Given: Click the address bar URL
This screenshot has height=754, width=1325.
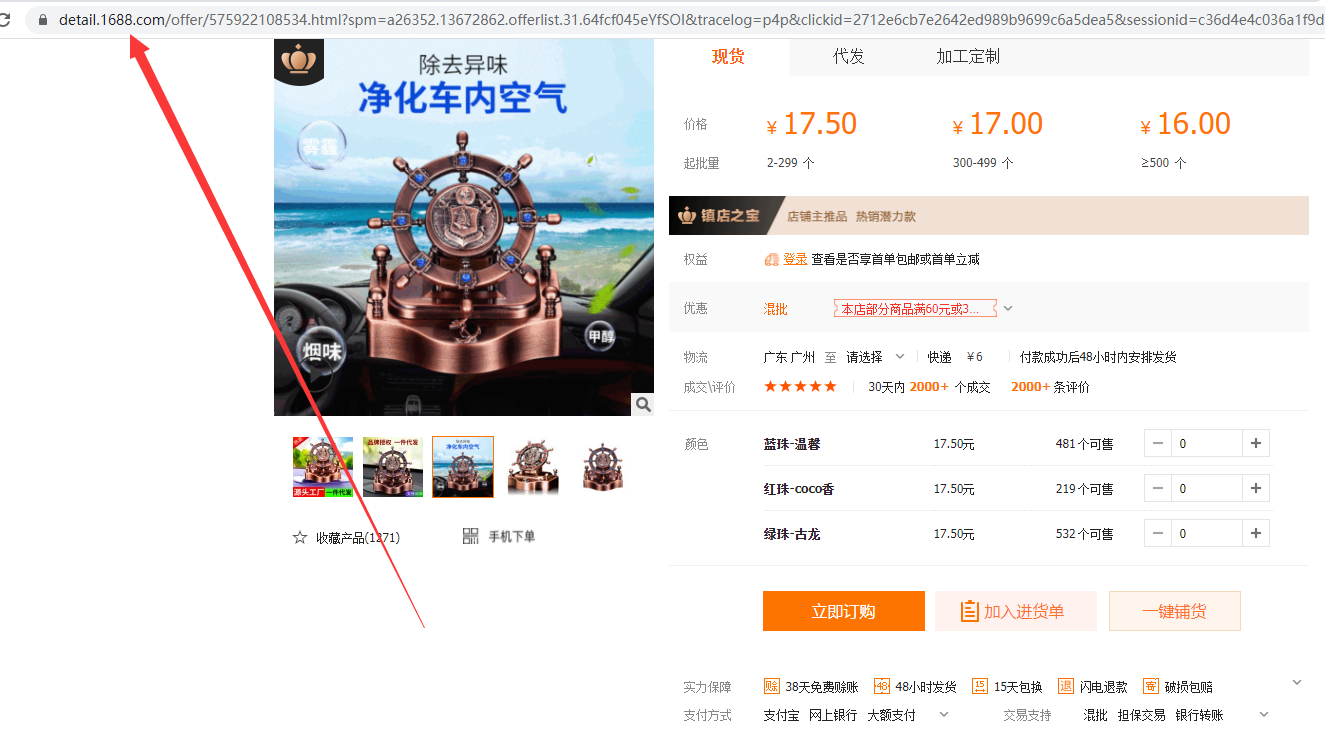Looking at the screenshot, I should [x=692, y=19].
